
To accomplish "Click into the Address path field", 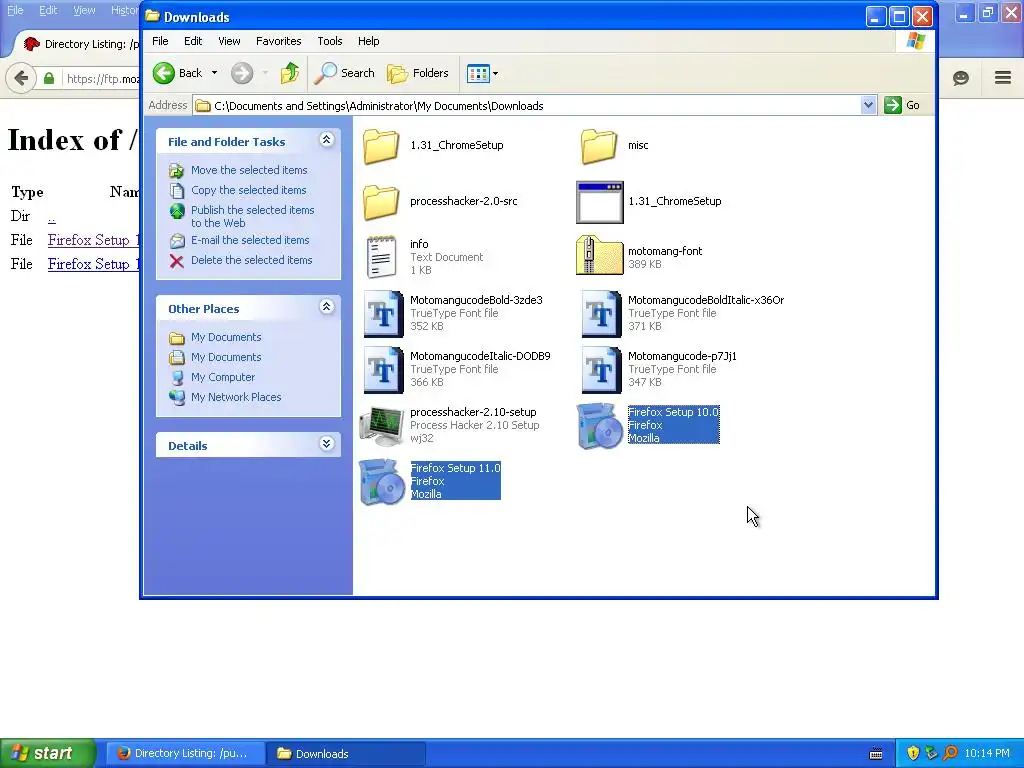I will [x=528, y=106].
